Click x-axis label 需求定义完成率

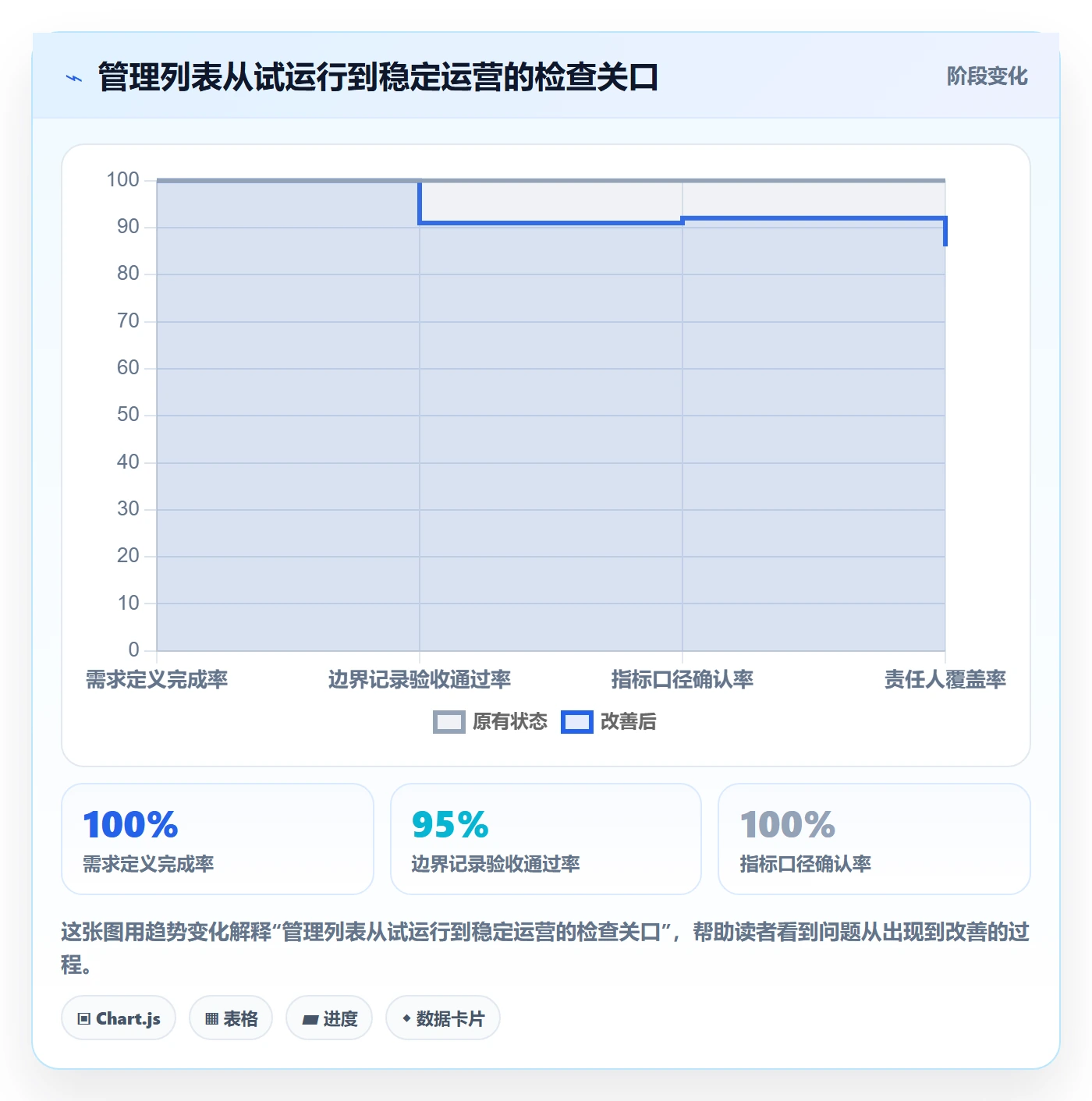[157, 680]
